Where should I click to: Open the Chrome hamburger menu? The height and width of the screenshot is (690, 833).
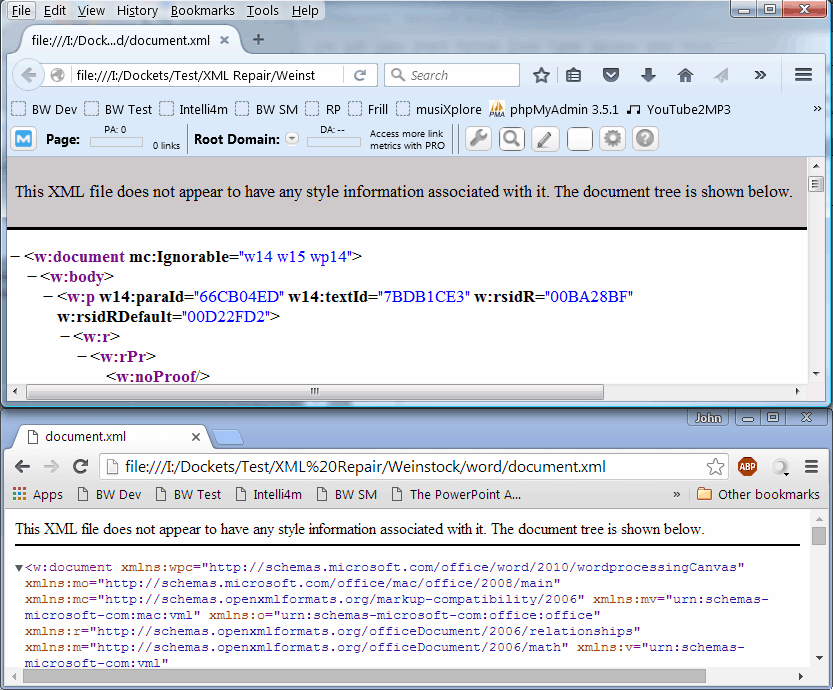(811, 467)
